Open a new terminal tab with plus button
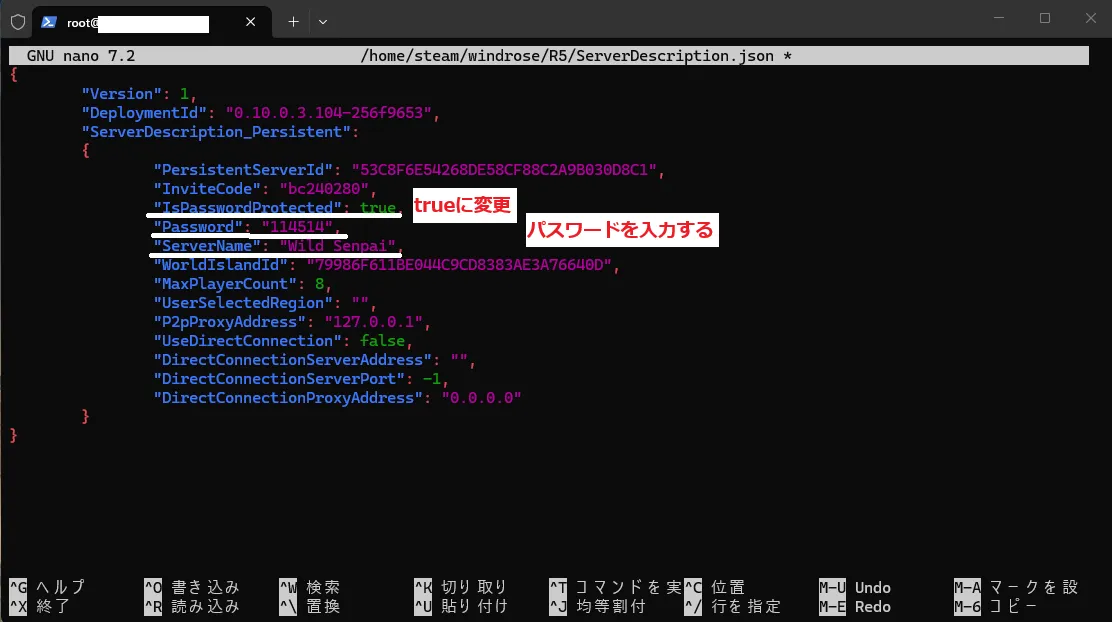This screenshot has height=622, width=1112. 293,21
